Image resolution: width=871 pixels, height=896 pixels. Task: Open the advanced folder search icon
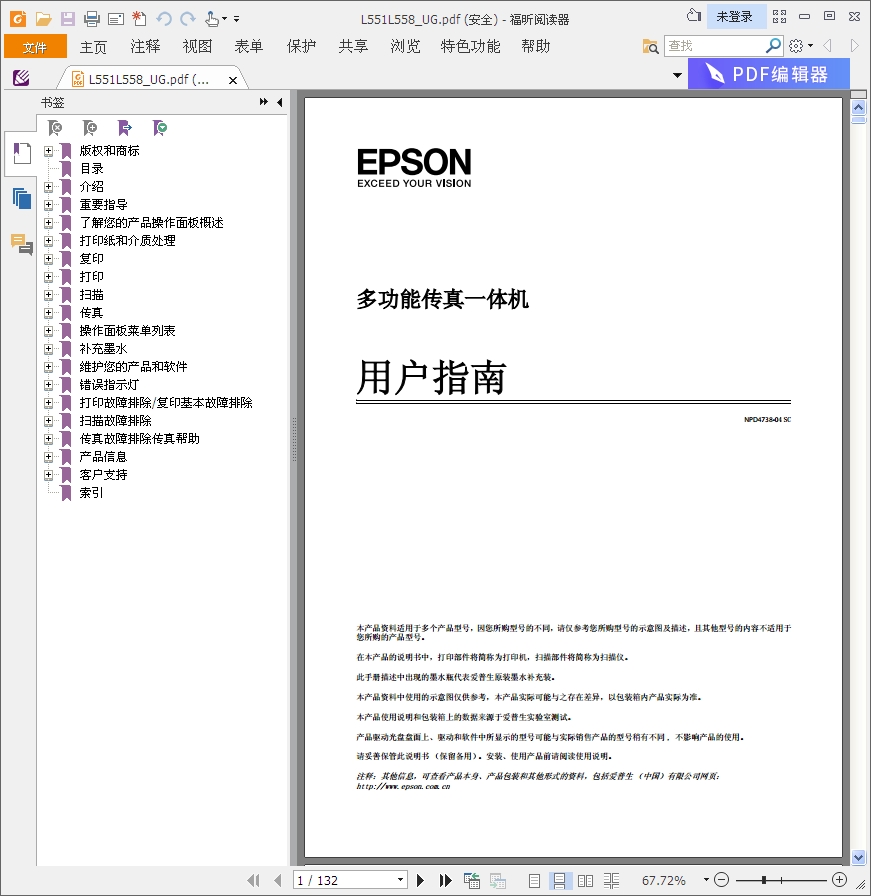click(x=650, y=46)
